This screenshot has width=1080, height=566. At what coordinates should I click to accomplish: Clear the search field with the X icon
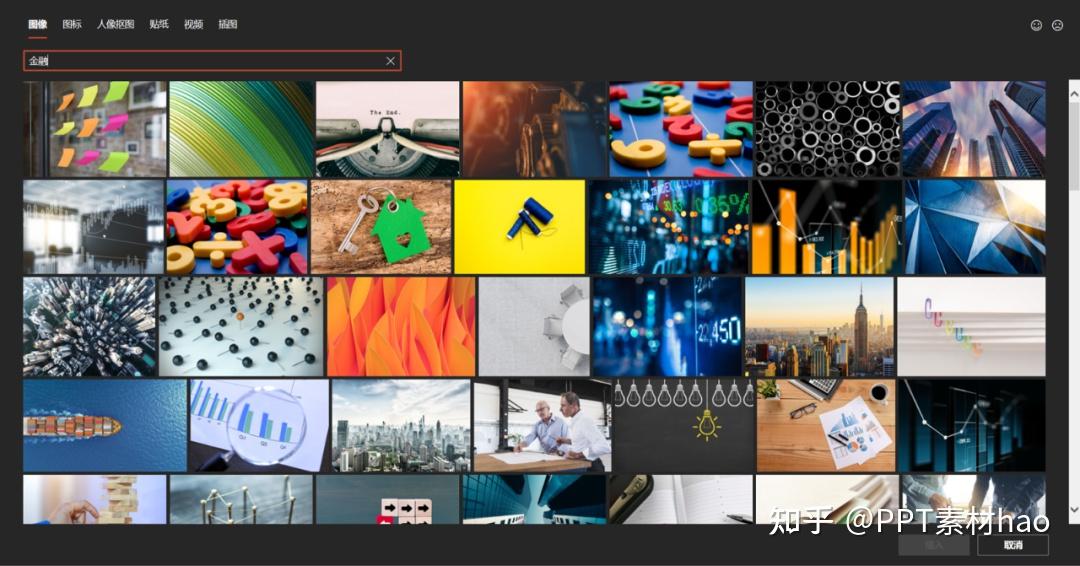[391, 61]
